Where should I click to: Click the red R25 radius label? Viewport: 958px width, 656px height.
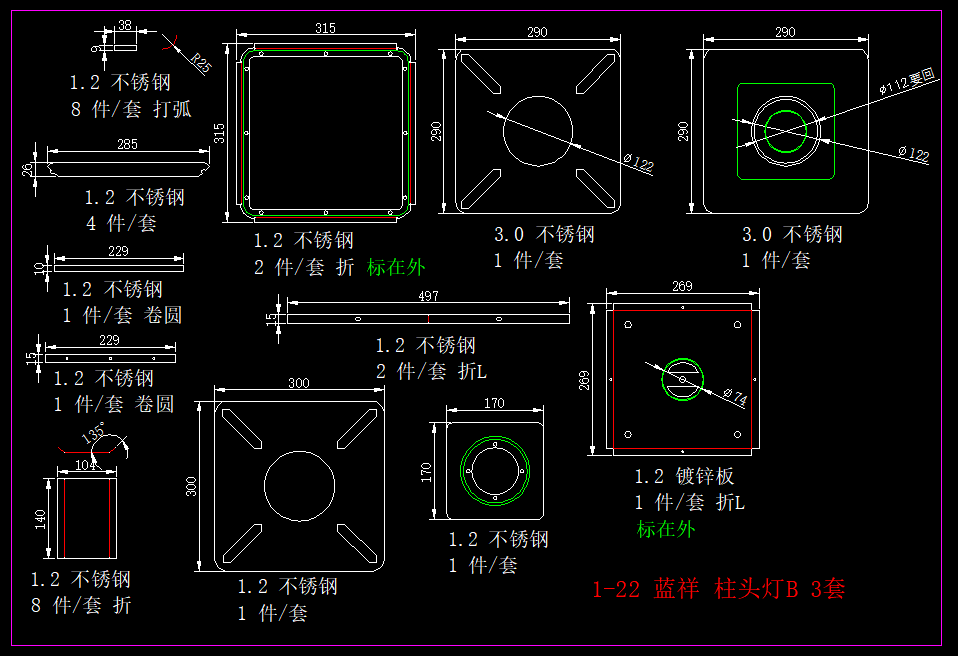(x=202, y=64)
